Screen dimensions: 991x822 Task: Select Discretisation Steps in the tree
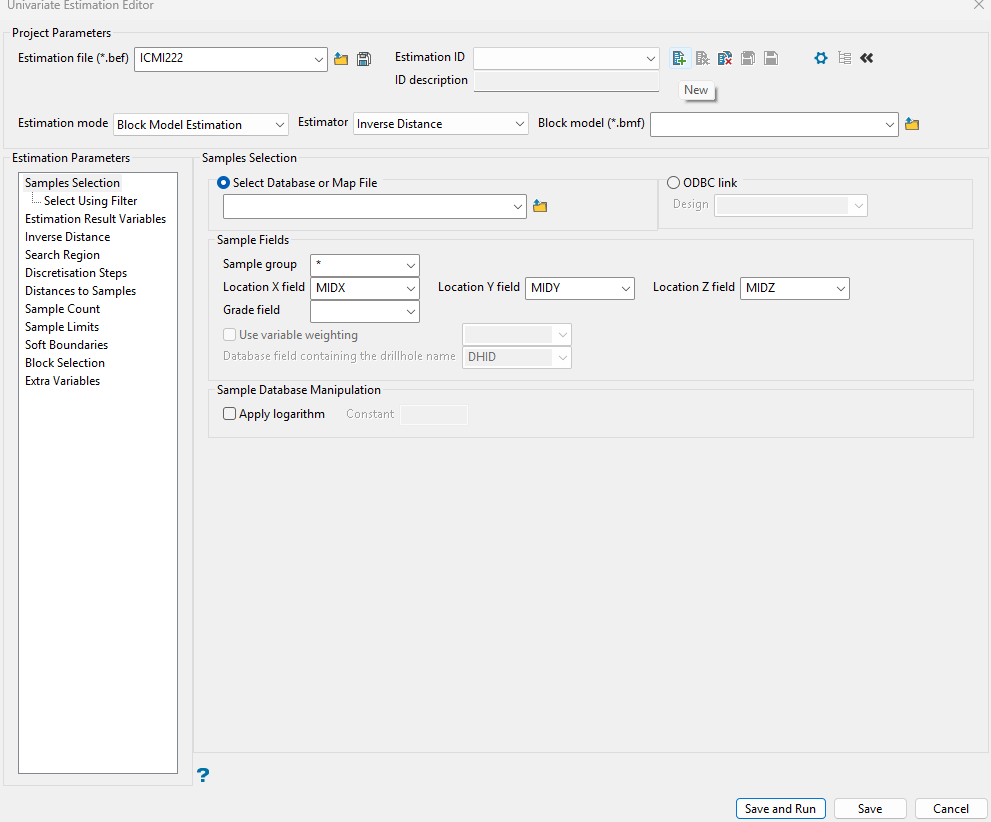pyautogui.click(x=76, y=273)
